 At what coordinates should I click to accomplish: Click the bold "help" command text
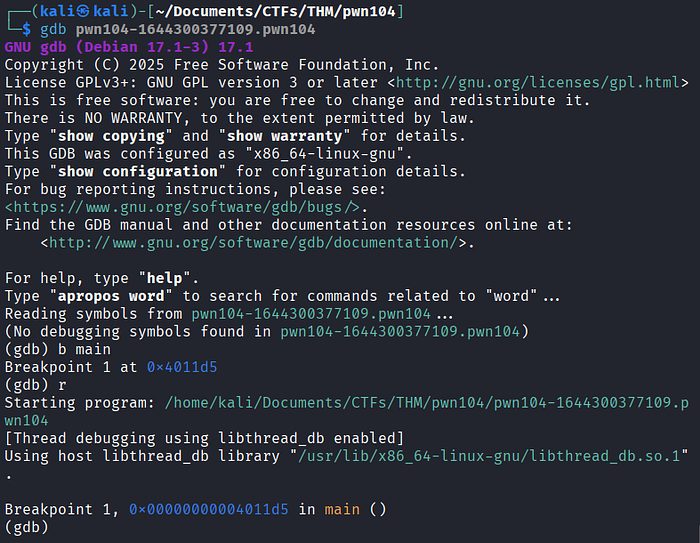[165, 278]
